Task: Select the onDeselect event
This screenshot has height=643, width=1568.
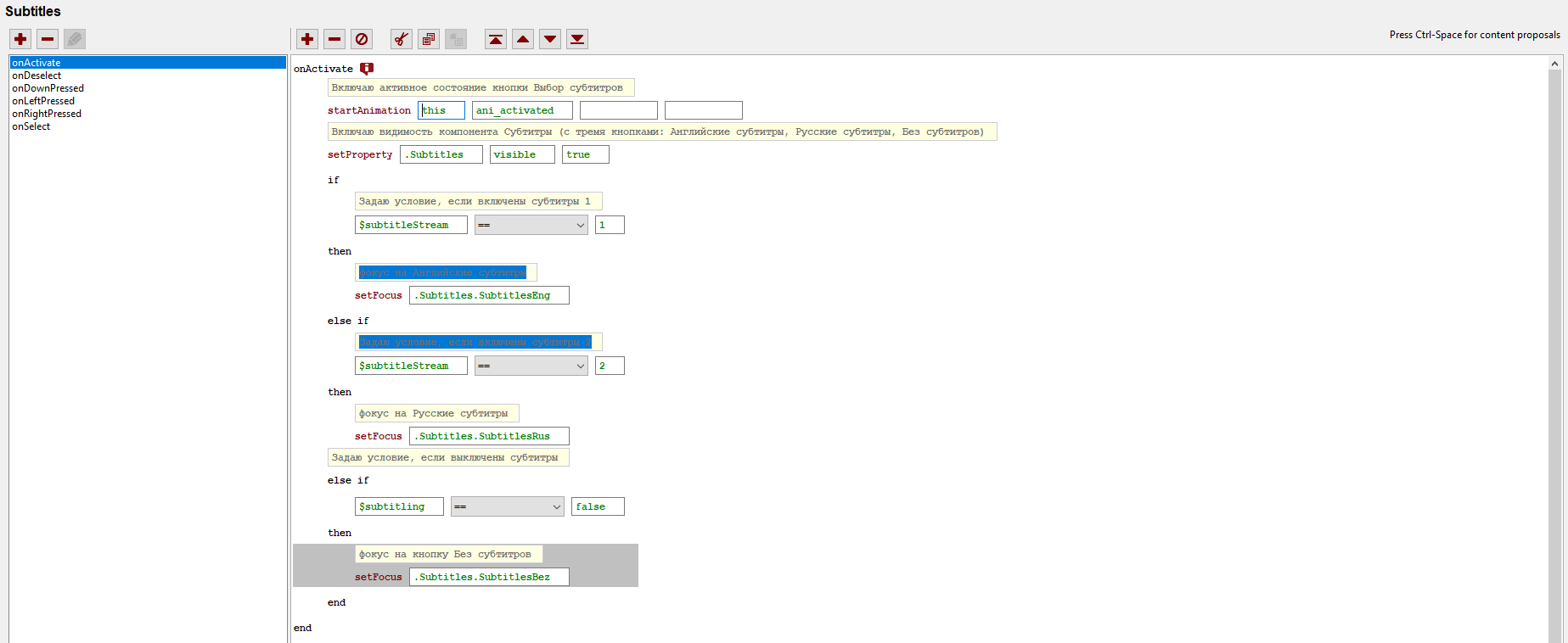Action: [37, 75]
